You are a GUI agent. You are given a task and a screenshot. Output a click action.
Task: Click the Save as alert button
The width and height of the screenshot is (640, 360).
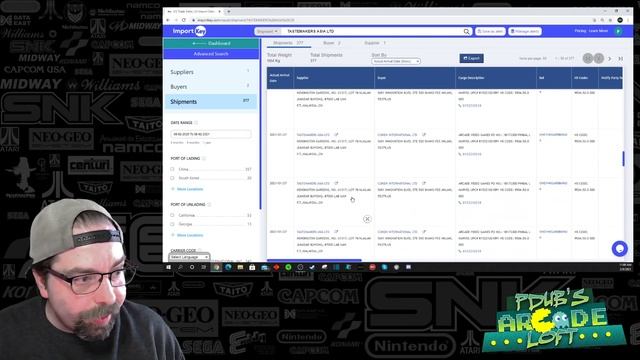pos(490,31)
